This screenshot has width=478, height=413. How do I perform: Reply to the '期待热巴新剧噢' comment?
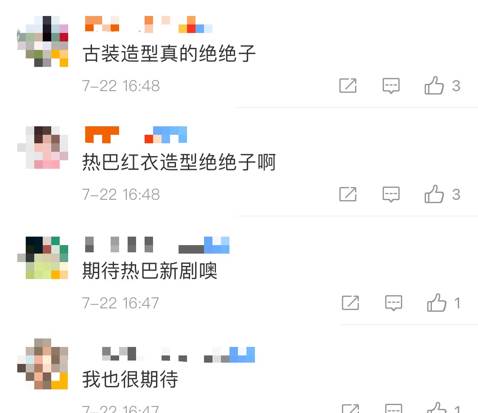point(394,303)
